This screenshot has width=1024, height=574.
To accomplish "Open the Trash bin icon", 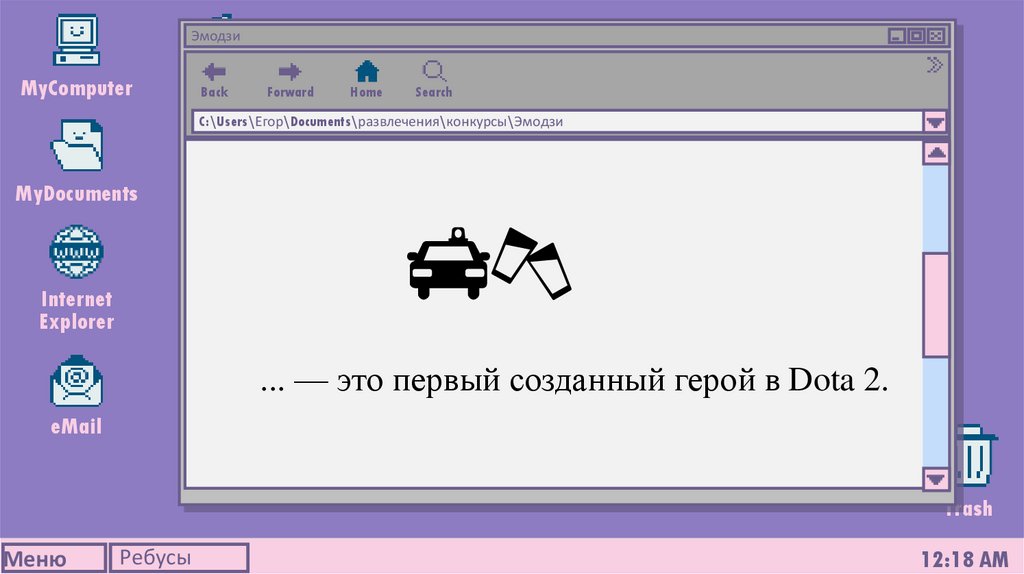I will [976, 456].
